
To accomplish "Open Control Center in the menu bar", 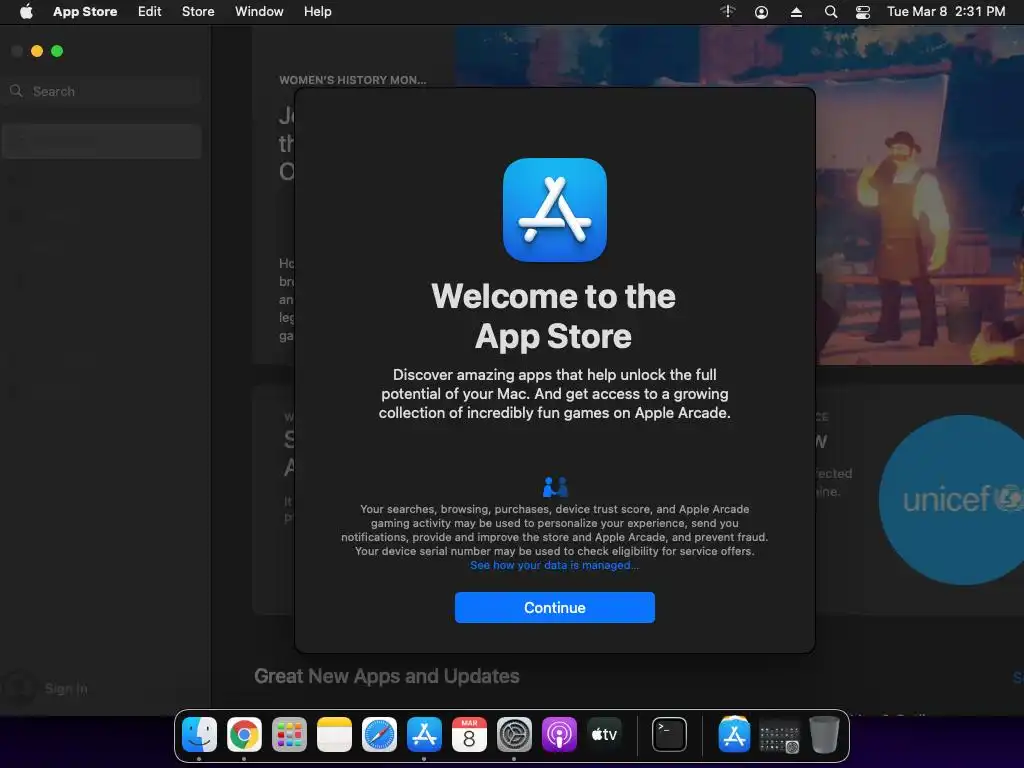I will 863,12.
